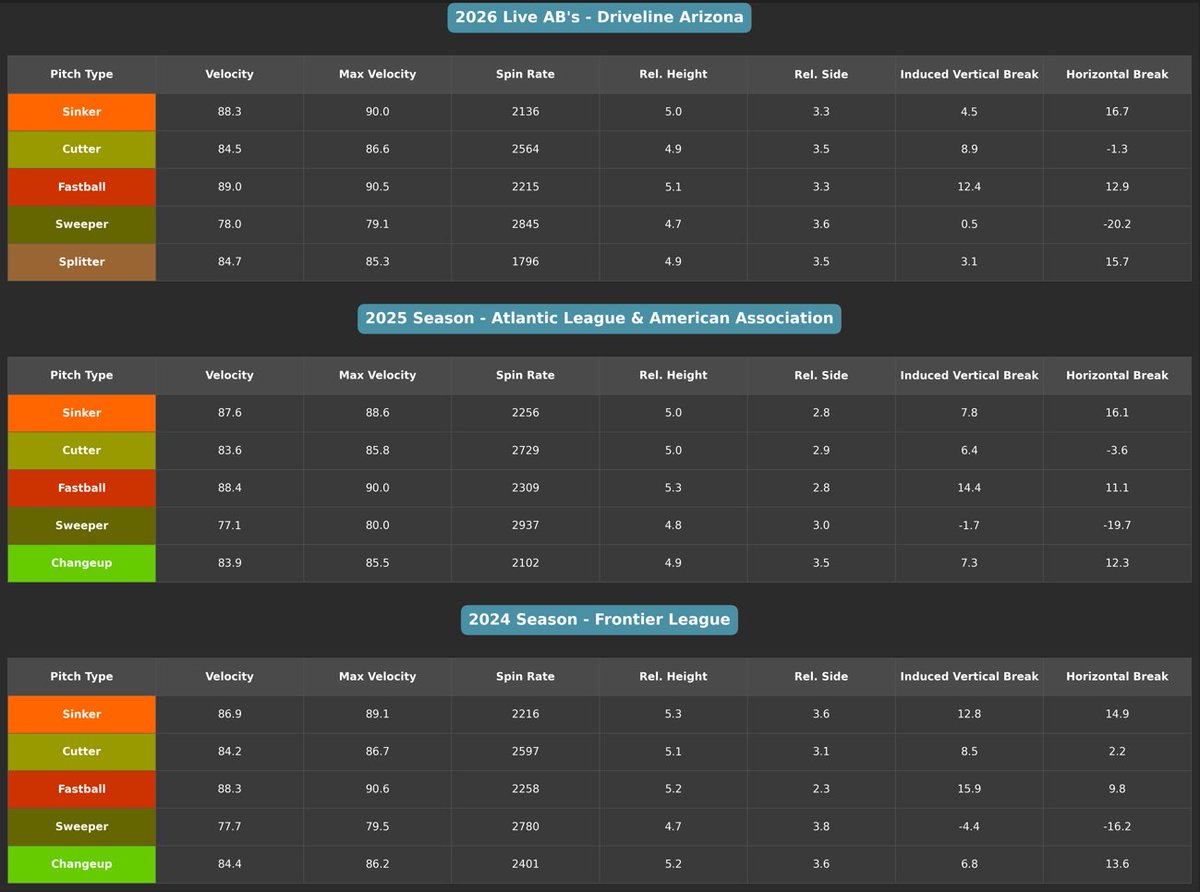The height and width of the screenshot is (892, 1200).
Task: Select the 2025 Cutter horizontal break -3.6
Action: click(1117, 450)
